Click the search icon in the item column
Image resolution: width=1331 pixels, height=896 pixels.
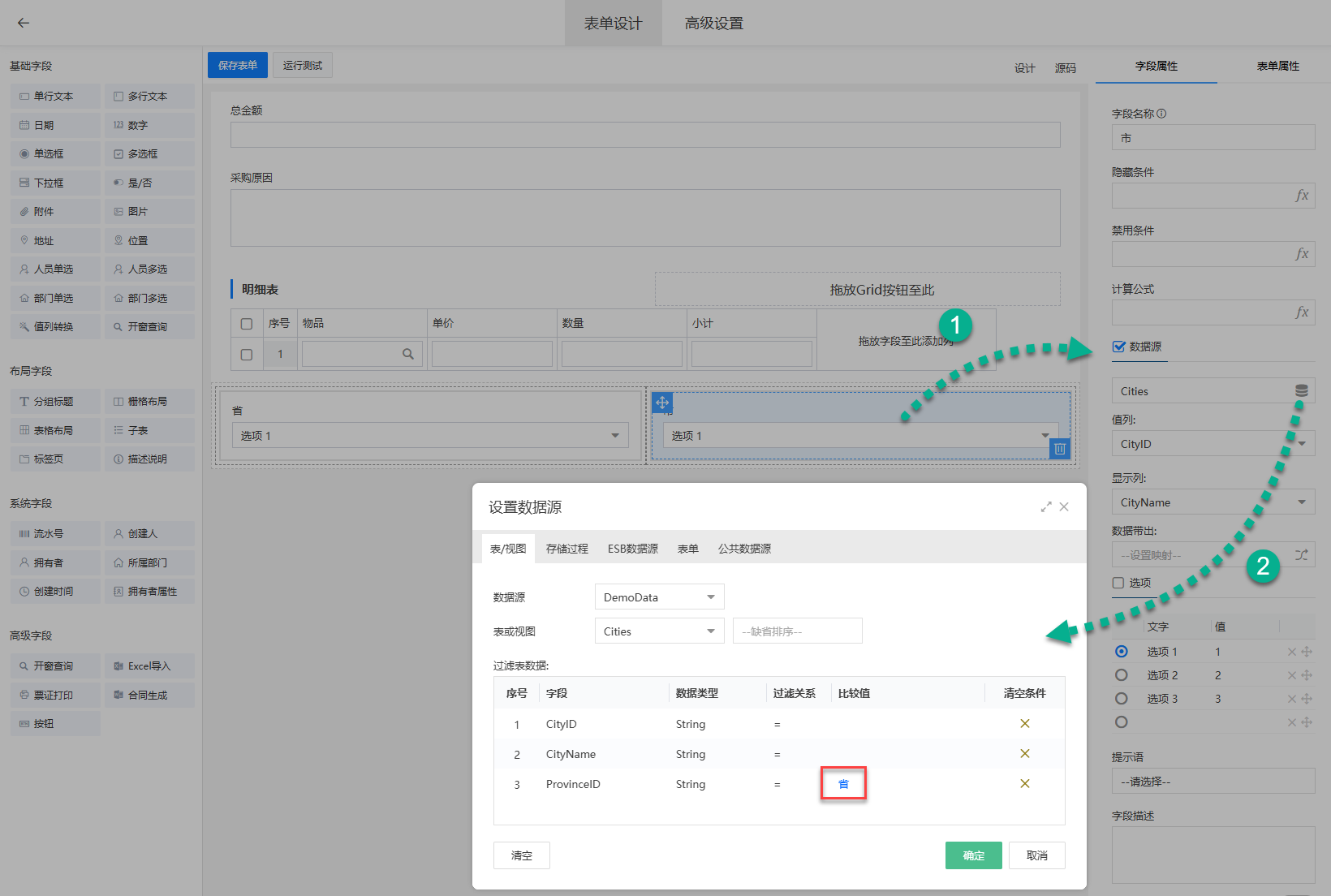click(408, 354)
